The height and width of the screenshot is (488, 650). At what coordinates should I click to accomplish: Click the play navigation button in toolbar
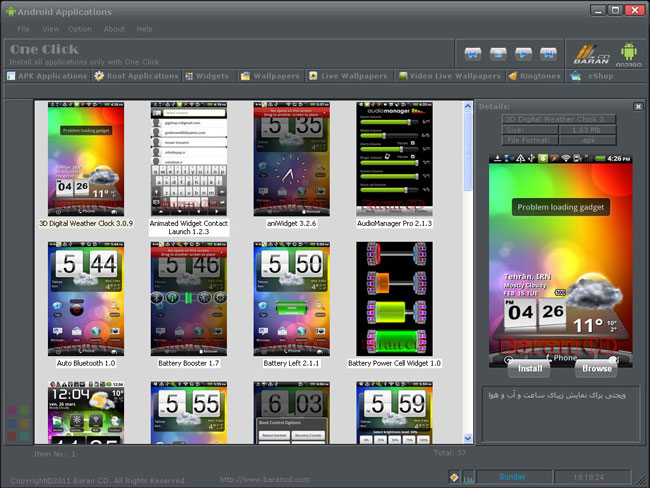tap(523, 54)
